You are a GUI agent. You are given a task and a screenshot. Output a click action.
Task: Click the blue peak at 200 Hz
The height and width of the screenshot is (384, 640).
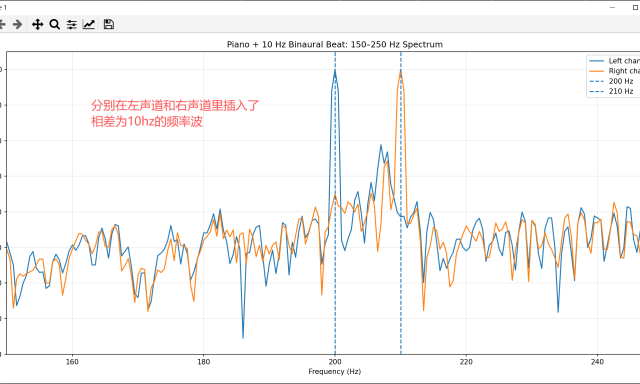pyautogui.click(x=335, y=71)
